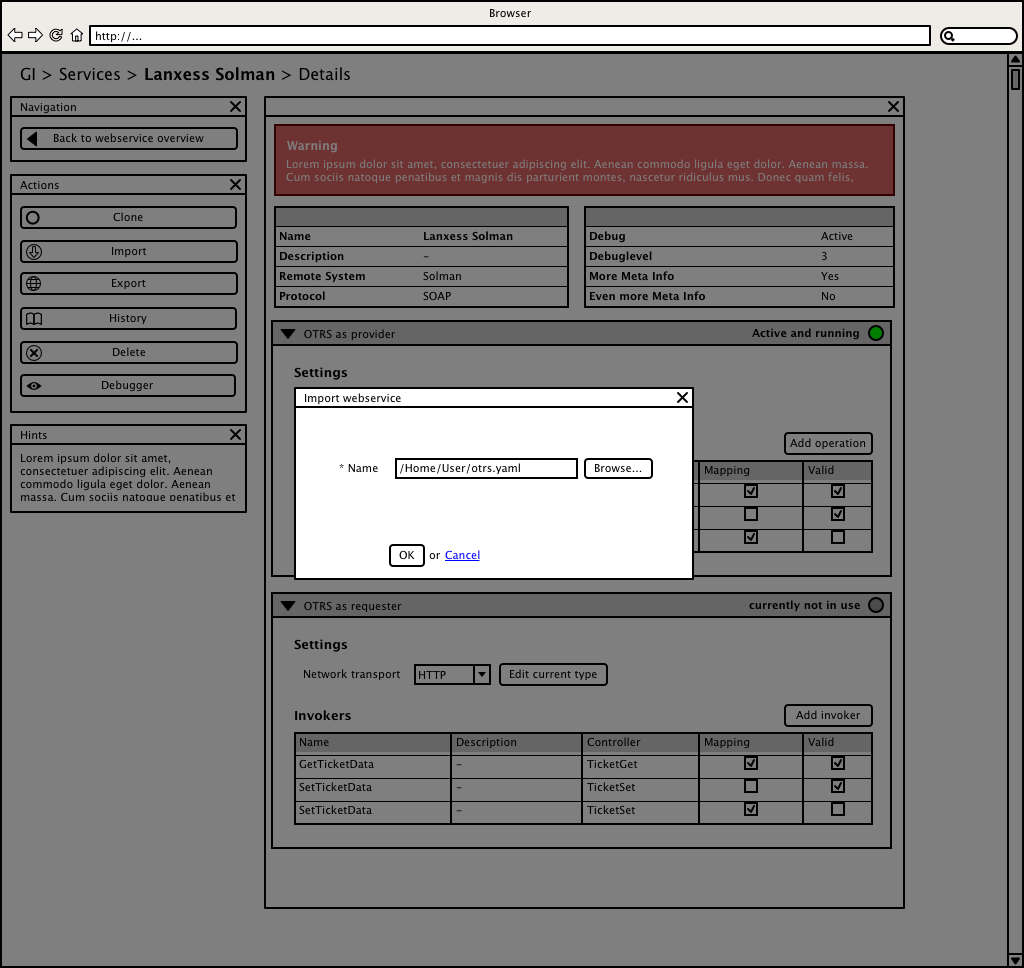Go to GI in the breadcrumb
1024x968 pixels.
coord(28,75)
